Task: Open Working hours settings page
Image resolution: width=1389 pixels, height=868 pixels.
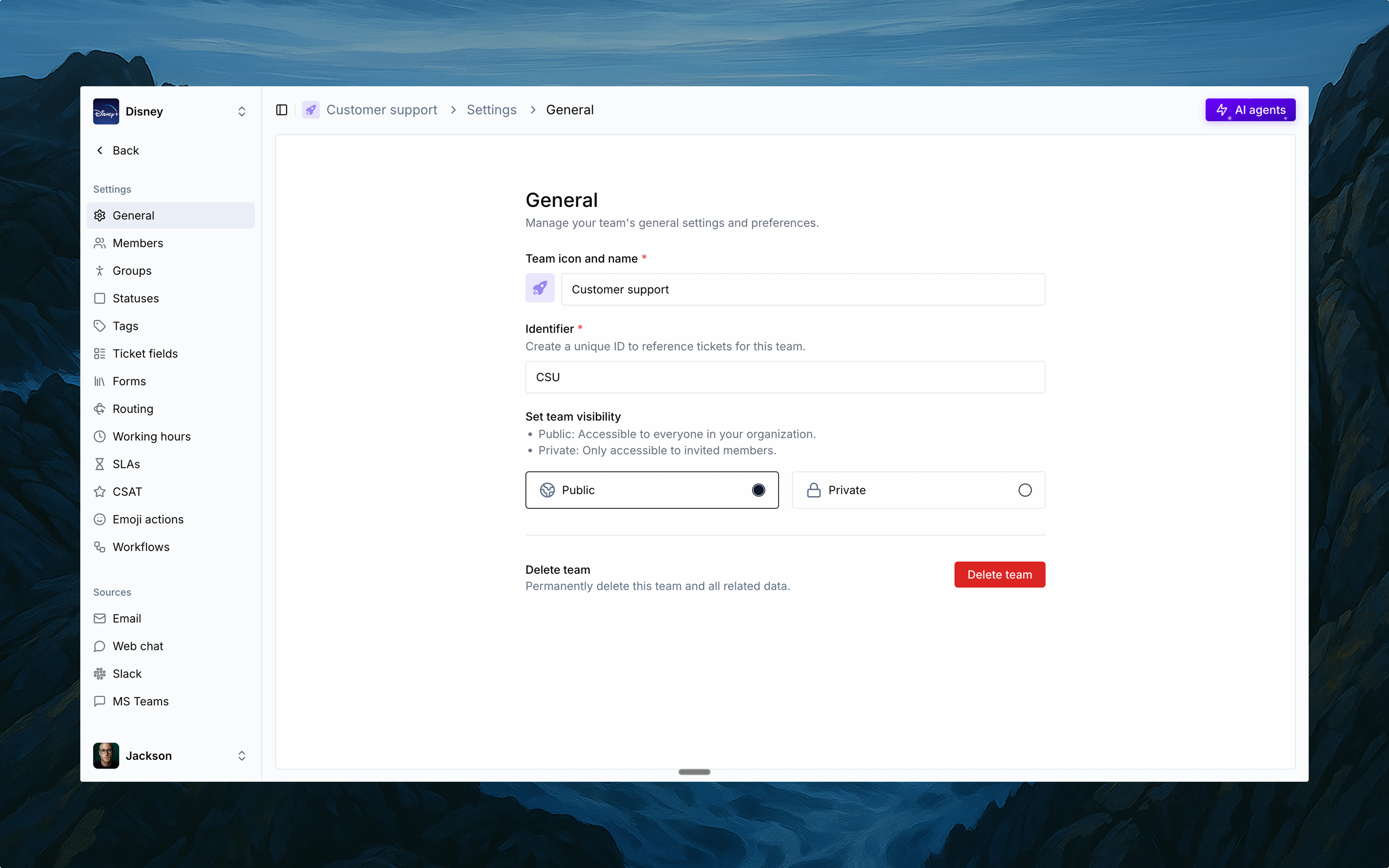Action: [171, 436]
